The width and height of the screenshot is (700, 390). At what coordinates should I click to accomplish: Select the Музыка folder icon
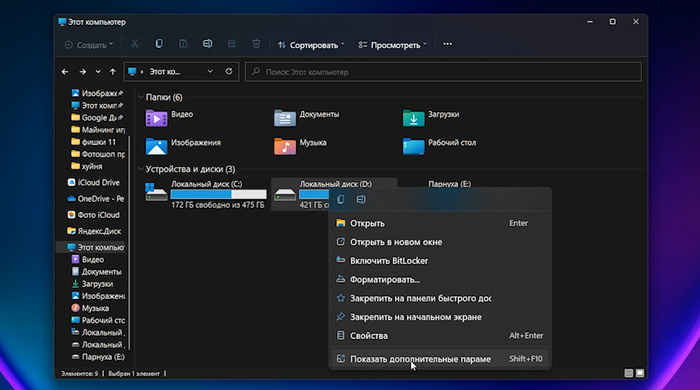point(285,146)
